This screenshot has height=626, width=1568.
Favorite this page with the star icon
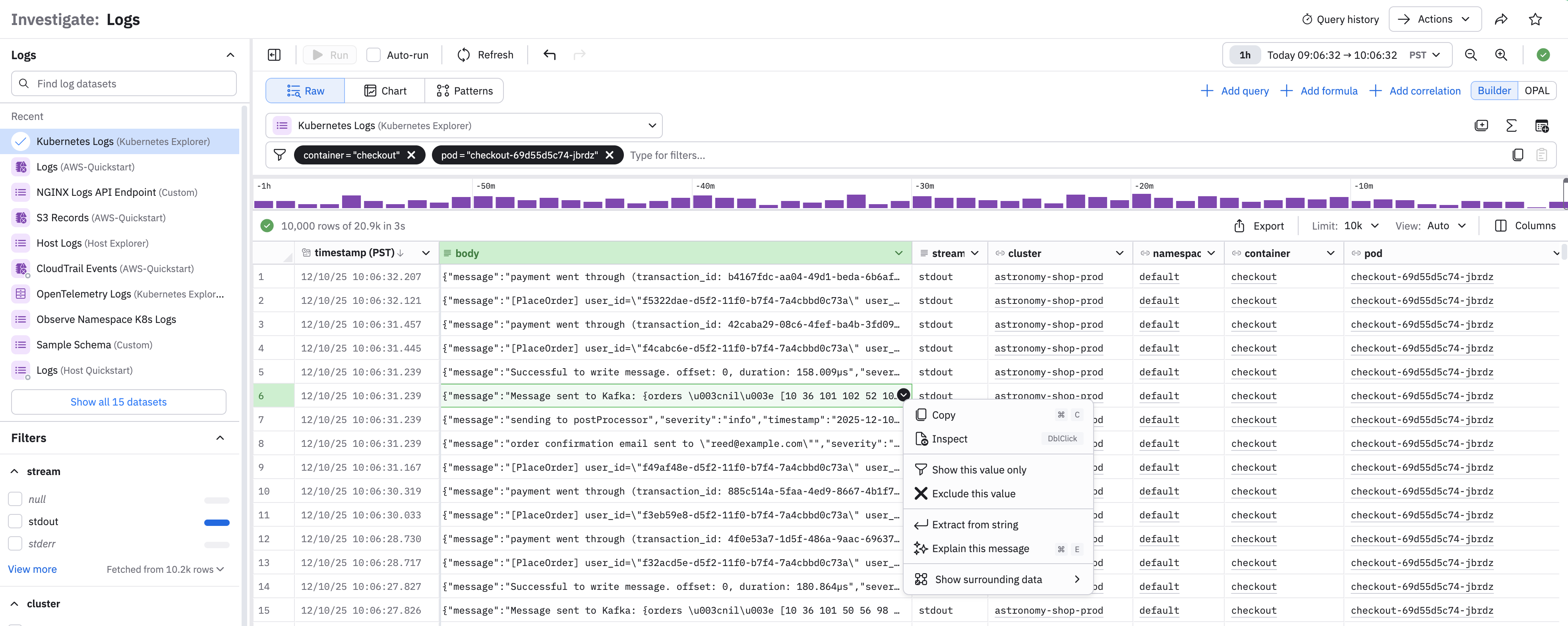click(x=1535, y=19)
